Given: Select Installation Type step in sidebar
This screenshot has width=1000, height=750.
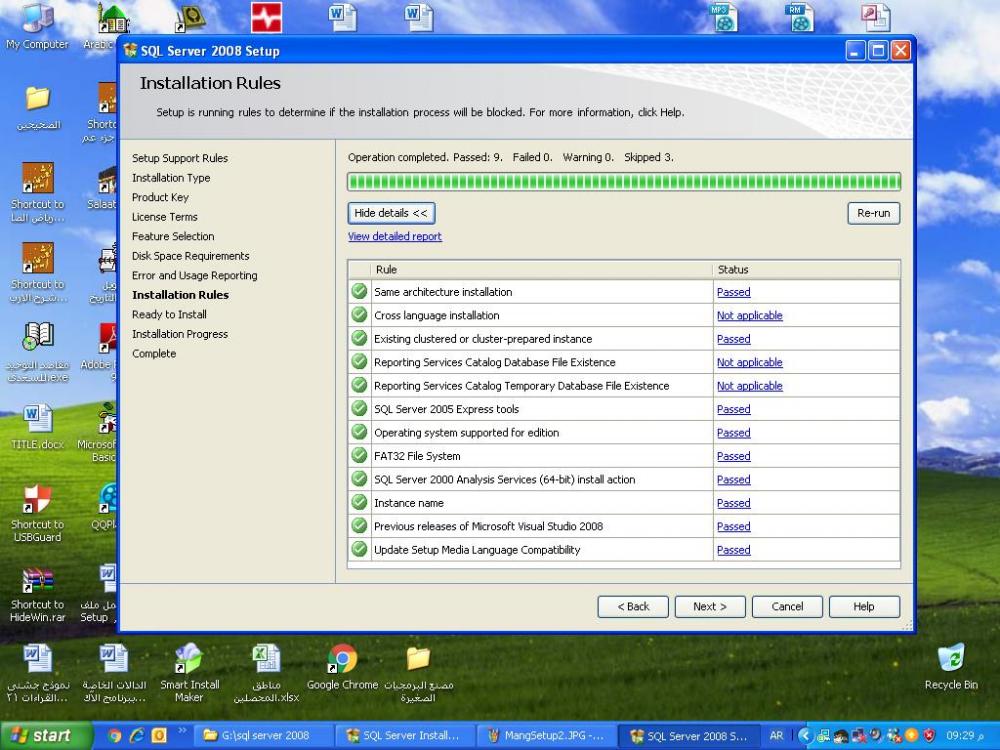Looking at the screenshot, I should (x=171, y=178).
